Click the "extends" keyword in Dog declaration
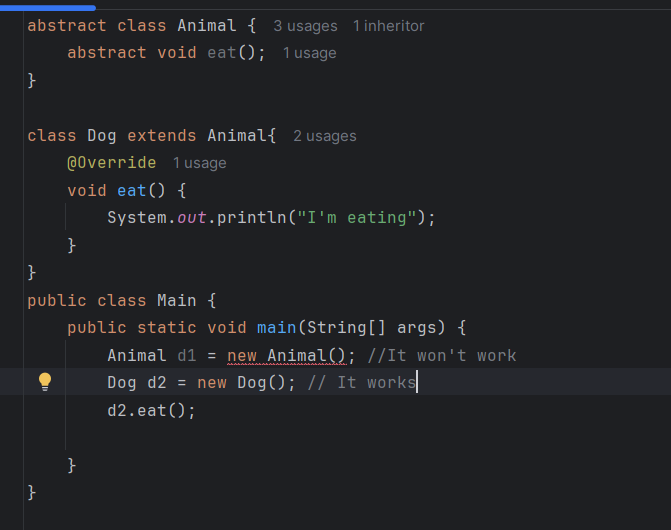Image resolution: width=671 pixels, height=530 pixels. pyautogui.click(x=162, y=136)
